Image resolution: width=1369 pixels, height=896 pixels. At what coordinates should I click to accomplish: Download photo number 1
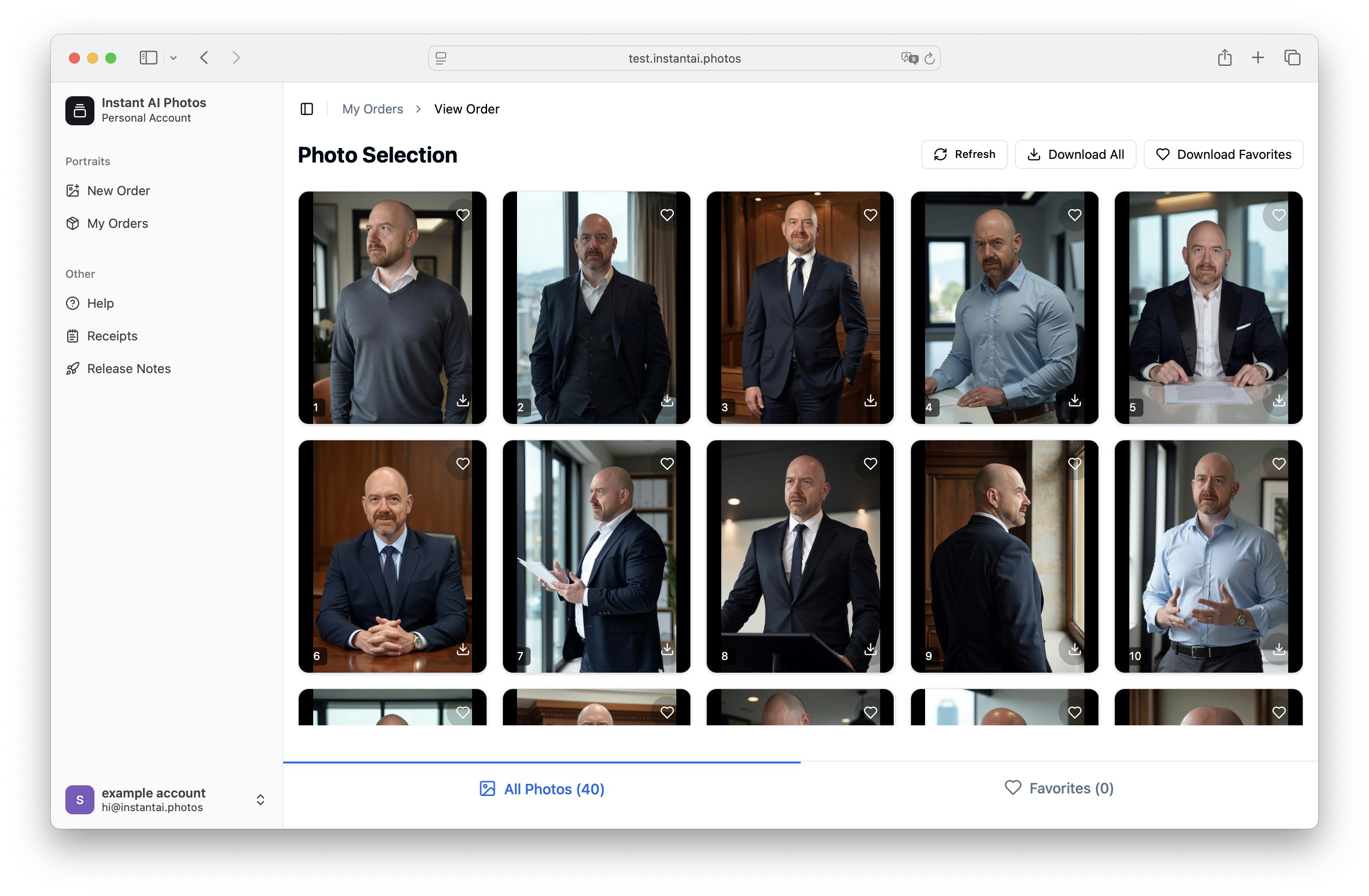(463, 400)
